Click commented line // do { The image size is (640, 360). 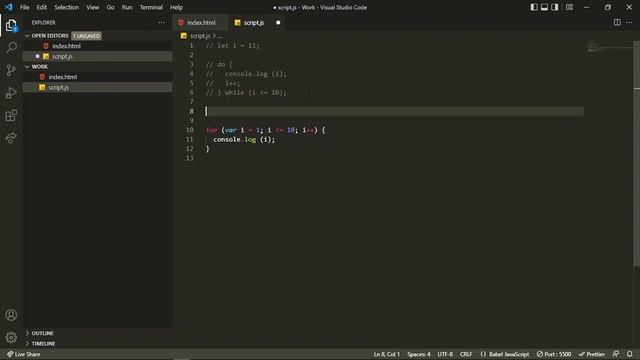pos(219,64)
